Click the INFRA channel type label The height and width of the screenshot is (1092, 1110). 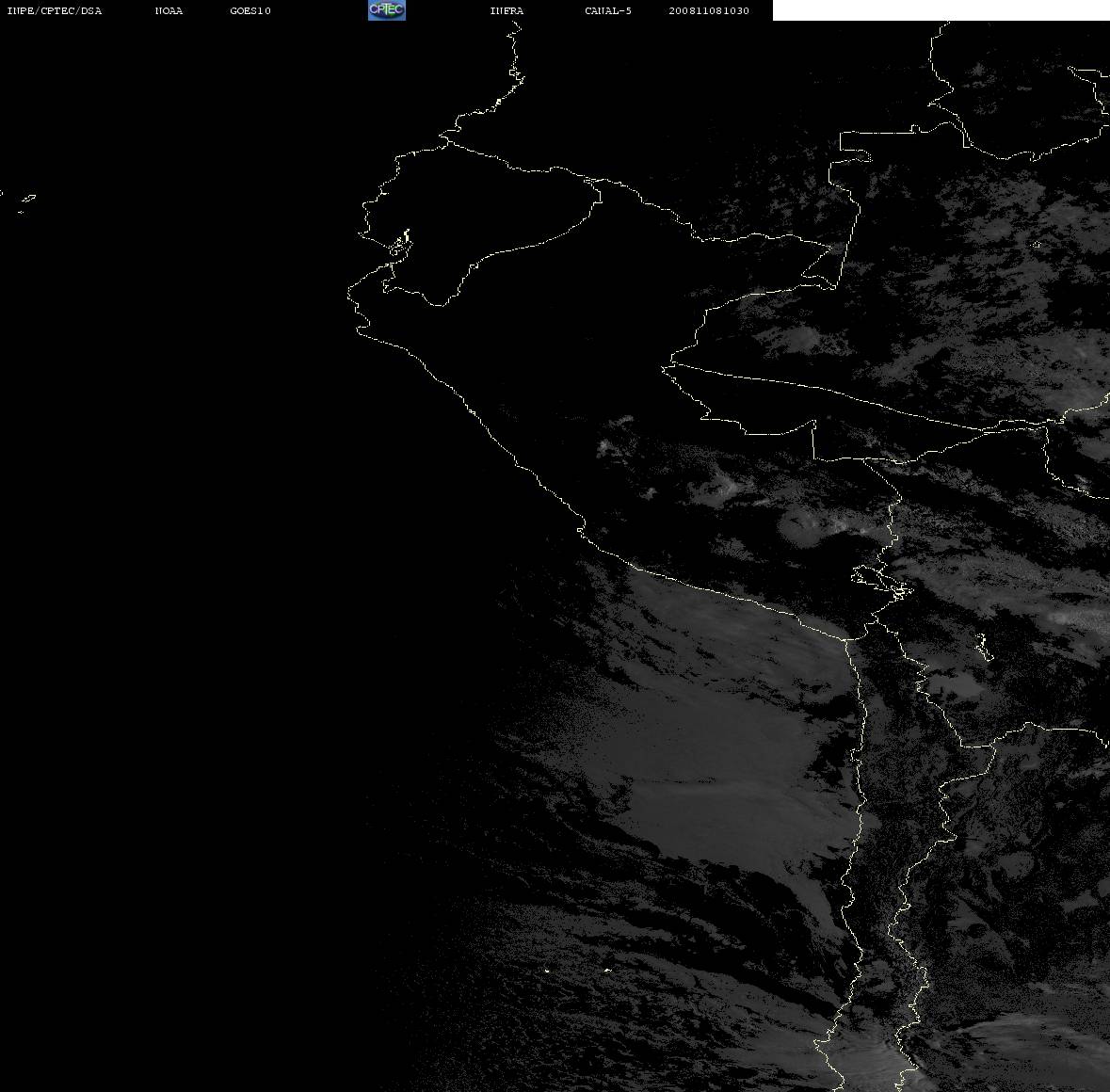coord(507,10)
